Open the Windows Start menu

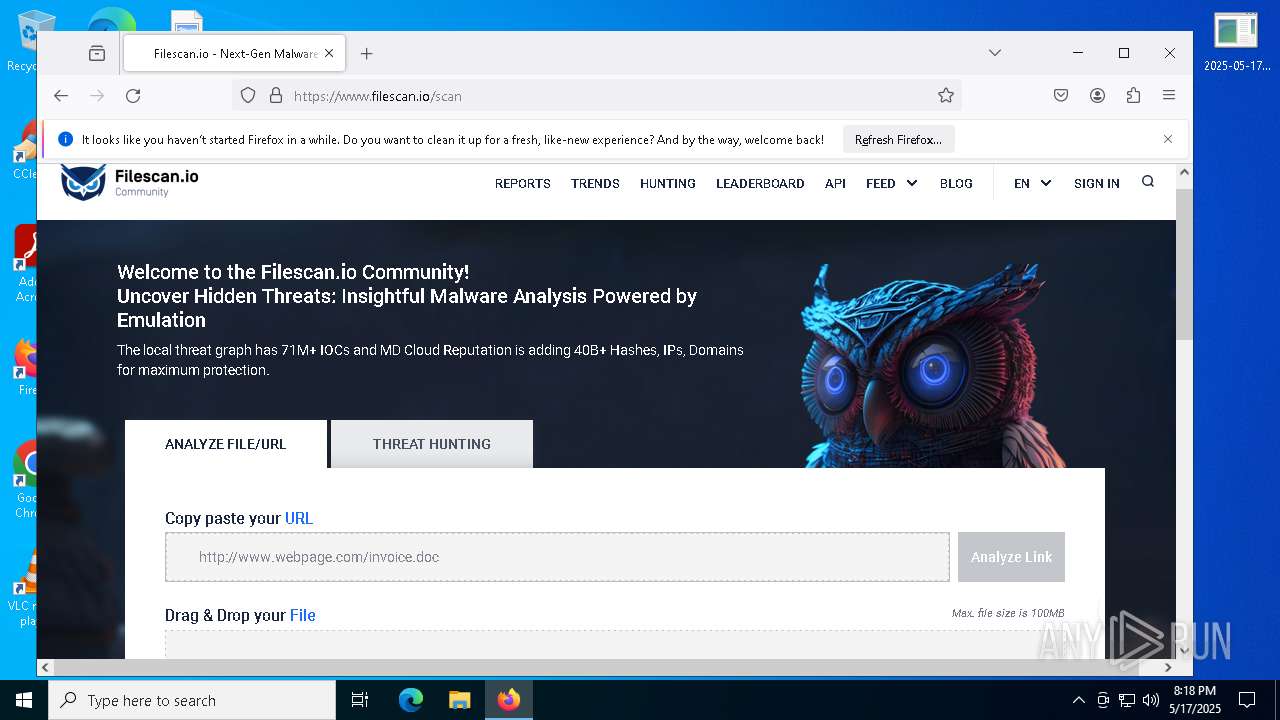[x=24, y=700]
